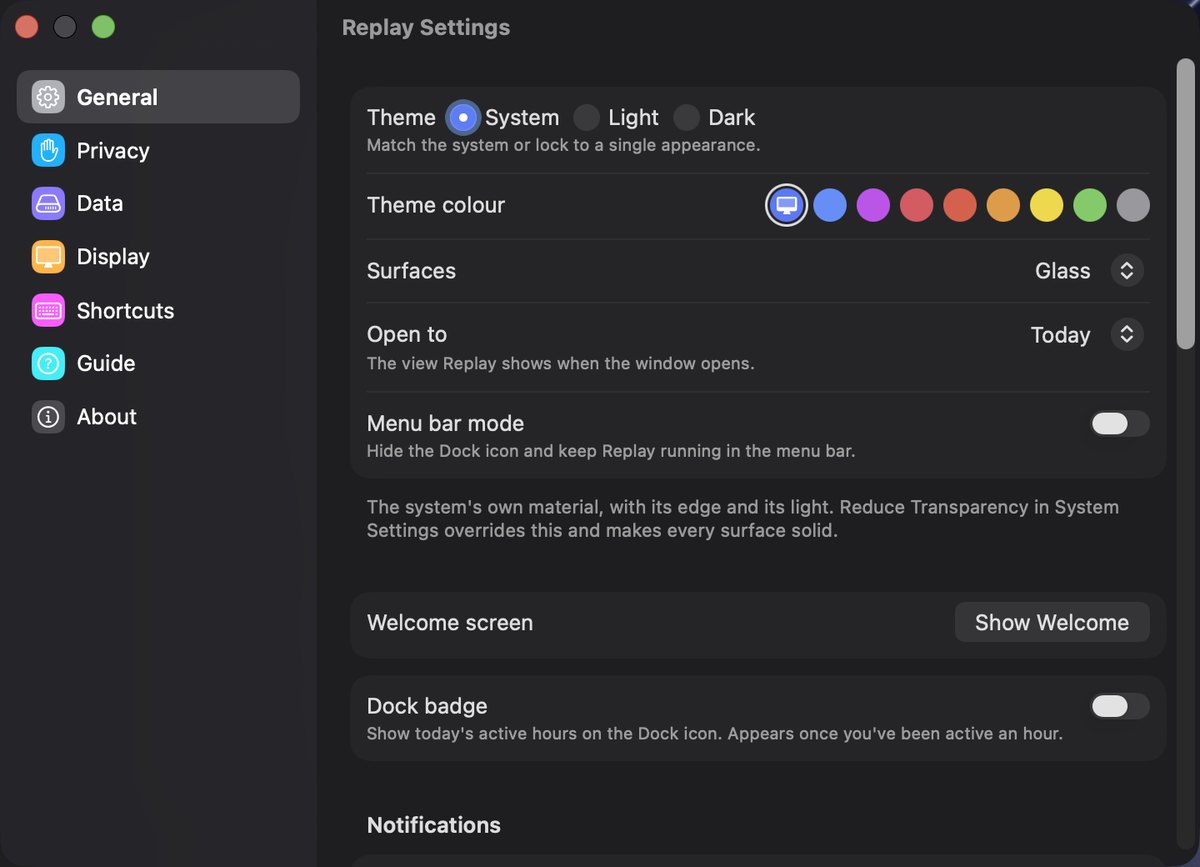Viewport: 1200px width, 867px height.
Task: Click the About info icon
Action: point(48,417)
